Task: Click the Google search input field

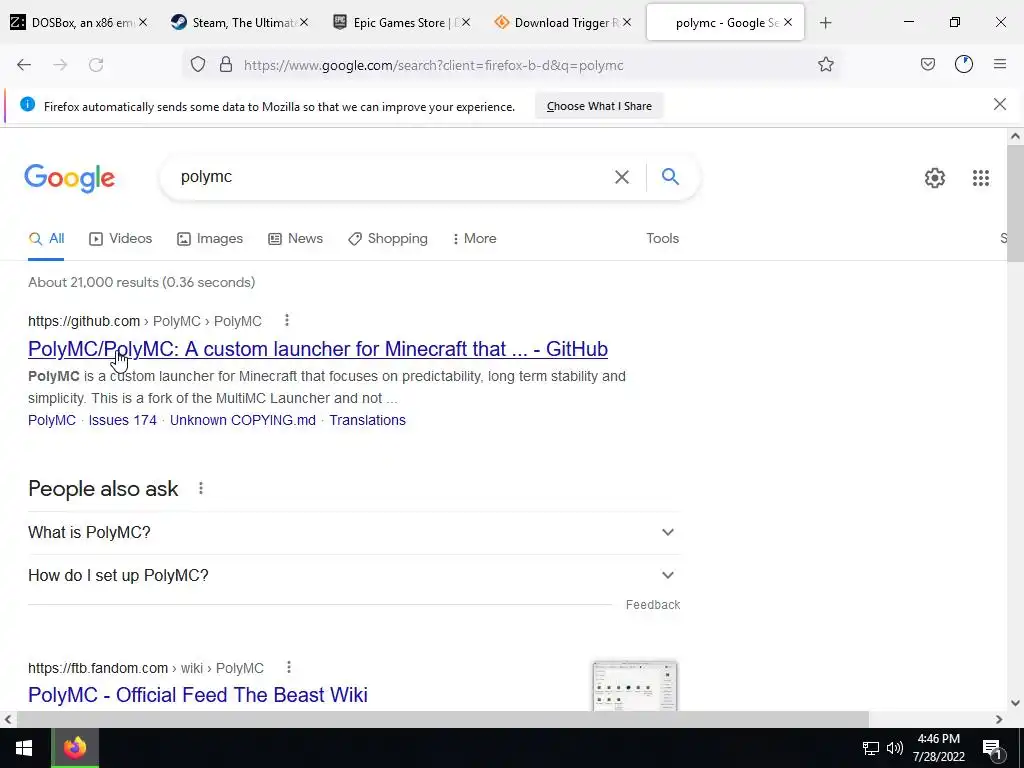Action: tap(392, 177)
